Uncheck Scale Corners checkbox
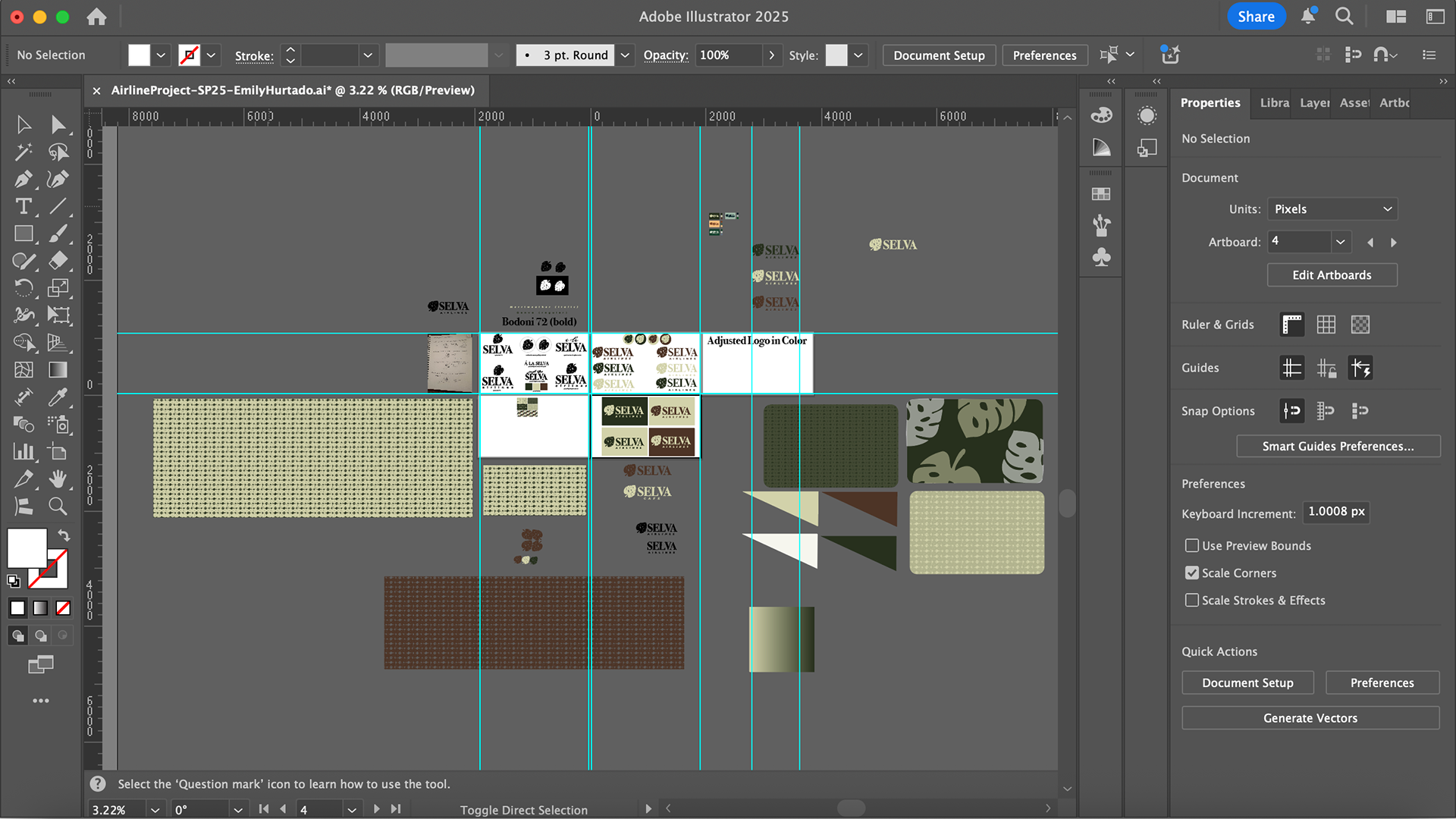1456x819 pixels. pyautogui.click(x=1192, y=573)
